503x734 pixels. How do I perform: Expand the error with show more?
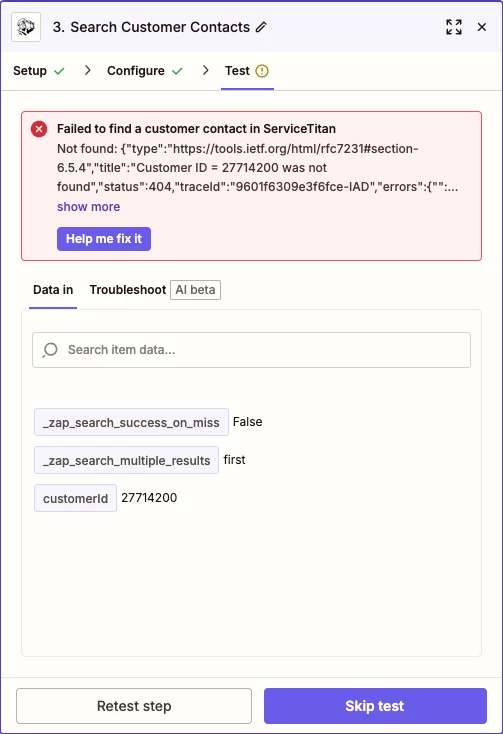88,206
